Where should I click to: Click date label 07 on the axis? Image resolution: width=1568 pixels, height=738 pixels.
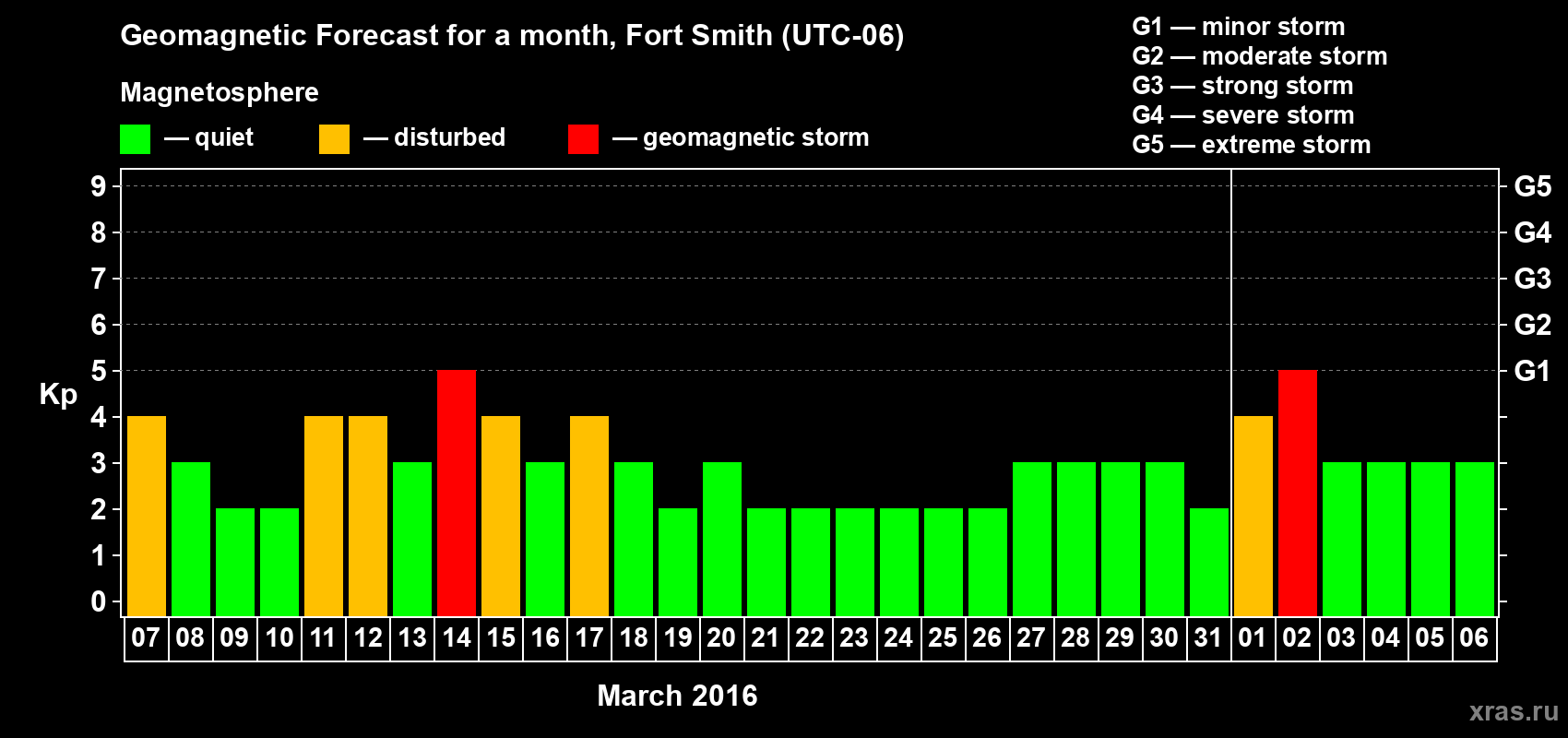pyautogui.click(x=146, y=637)
